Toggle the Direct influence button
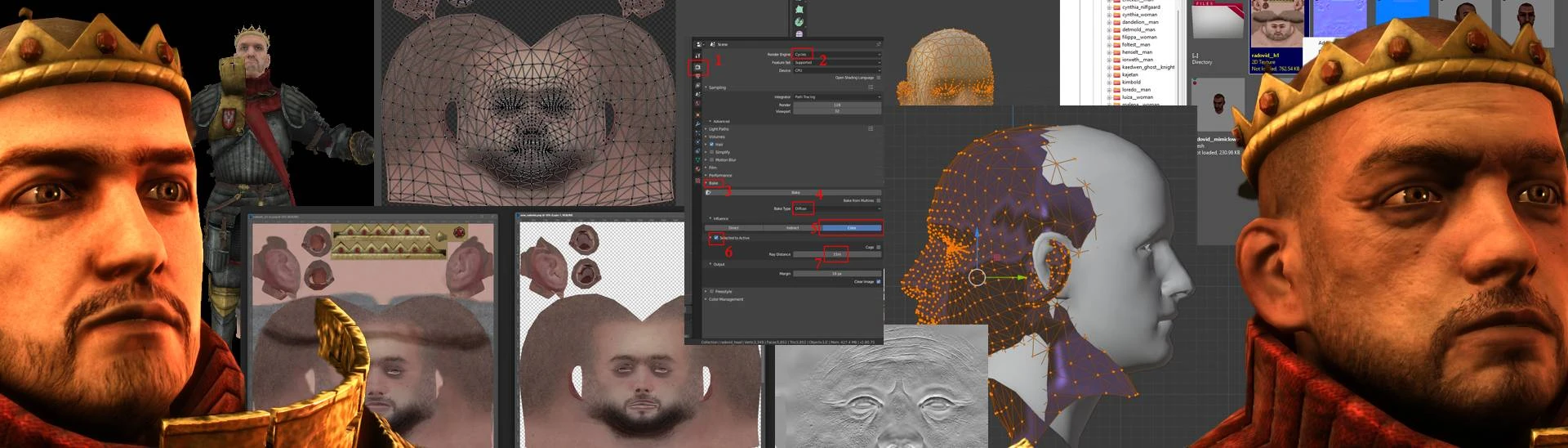The image size is (1568, 448). (x=733, y=227)
